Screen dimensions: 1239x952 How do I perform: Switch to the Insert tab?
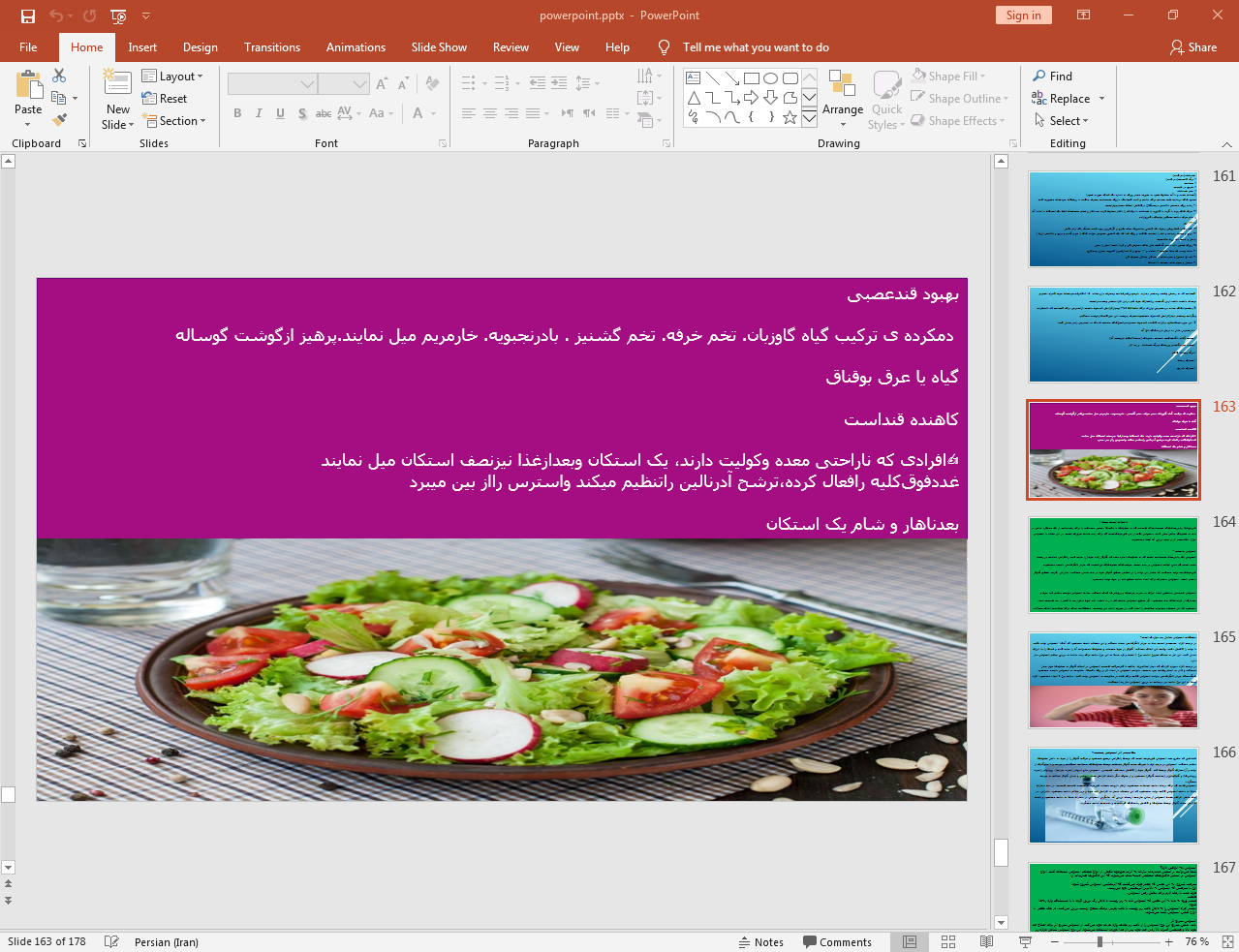coord(142,46)
